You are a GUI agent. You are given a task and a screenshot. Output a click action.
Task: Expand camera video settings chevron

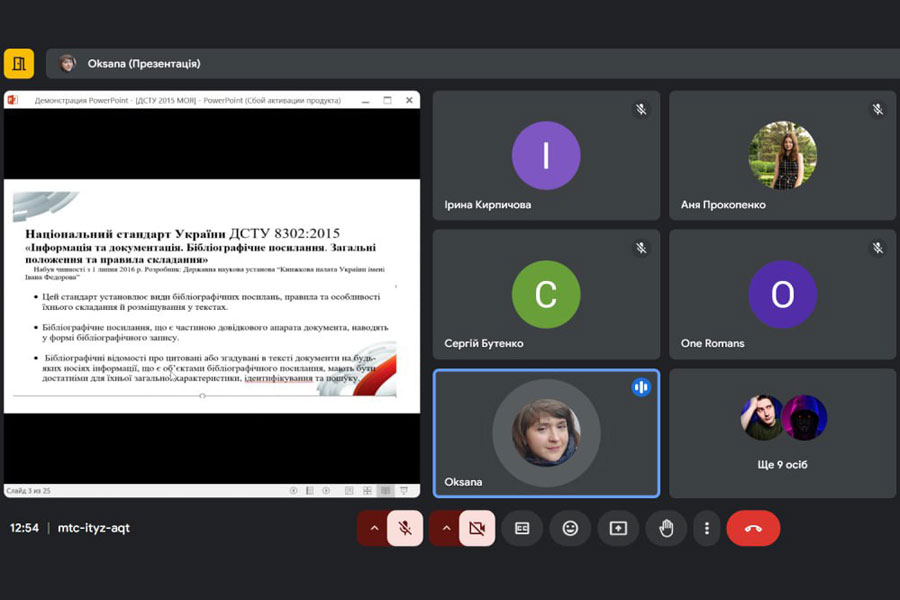pos(446,528)
